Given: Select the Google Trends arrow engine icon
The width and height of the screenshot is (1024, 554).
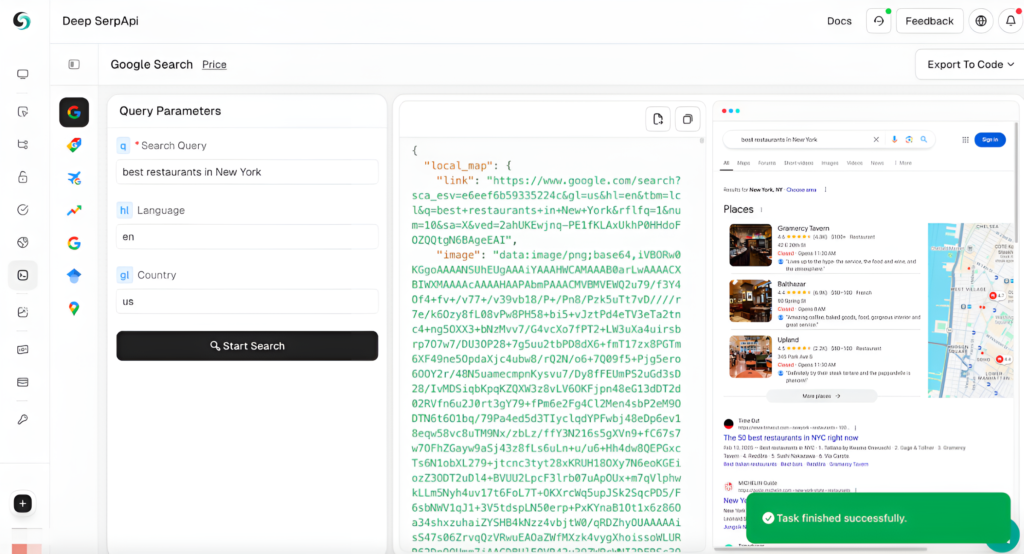Looking at the screenshot, I should coord(74,210).
